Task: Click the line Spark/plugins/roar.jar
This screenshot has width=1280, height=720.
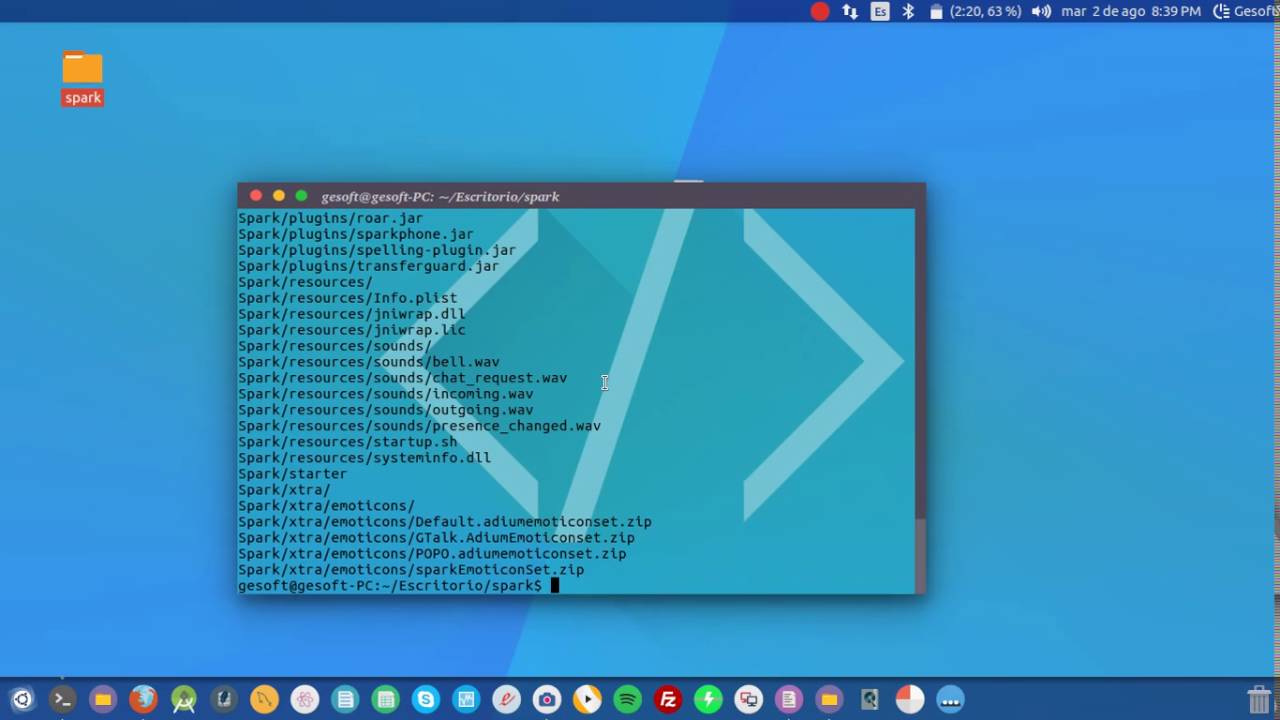Action: [x=330, y=218]
